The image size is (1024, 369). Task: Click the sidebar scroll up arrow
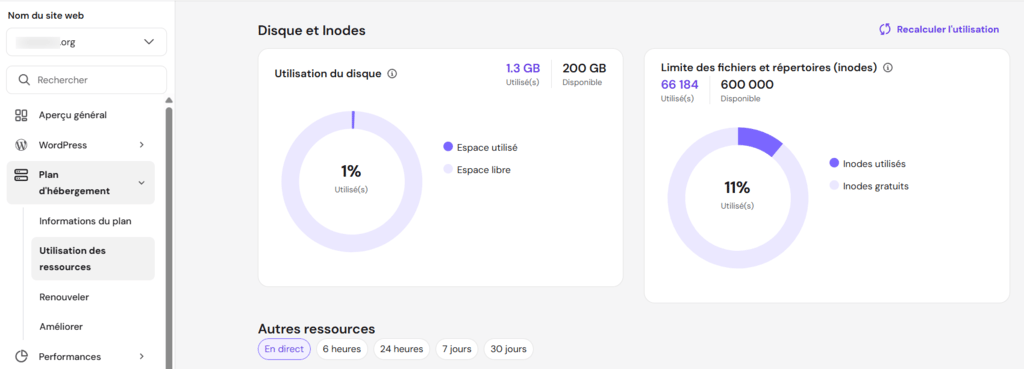coord(168,101)
